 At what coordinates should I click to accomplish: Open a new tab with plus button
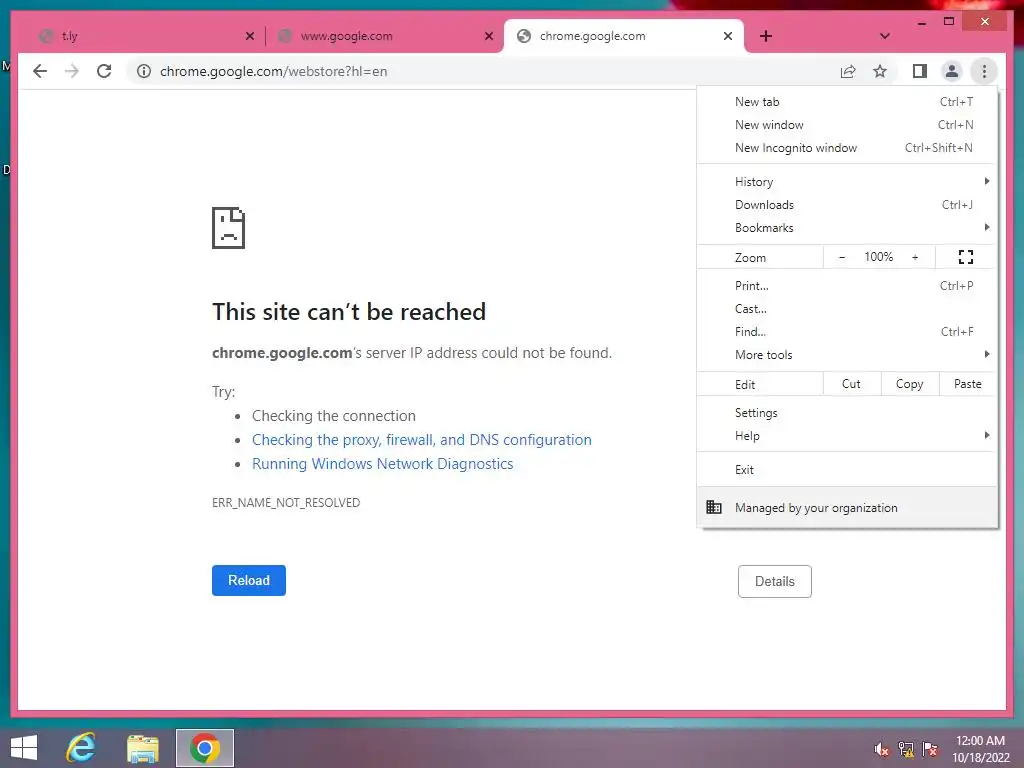[x=766, y=36]
